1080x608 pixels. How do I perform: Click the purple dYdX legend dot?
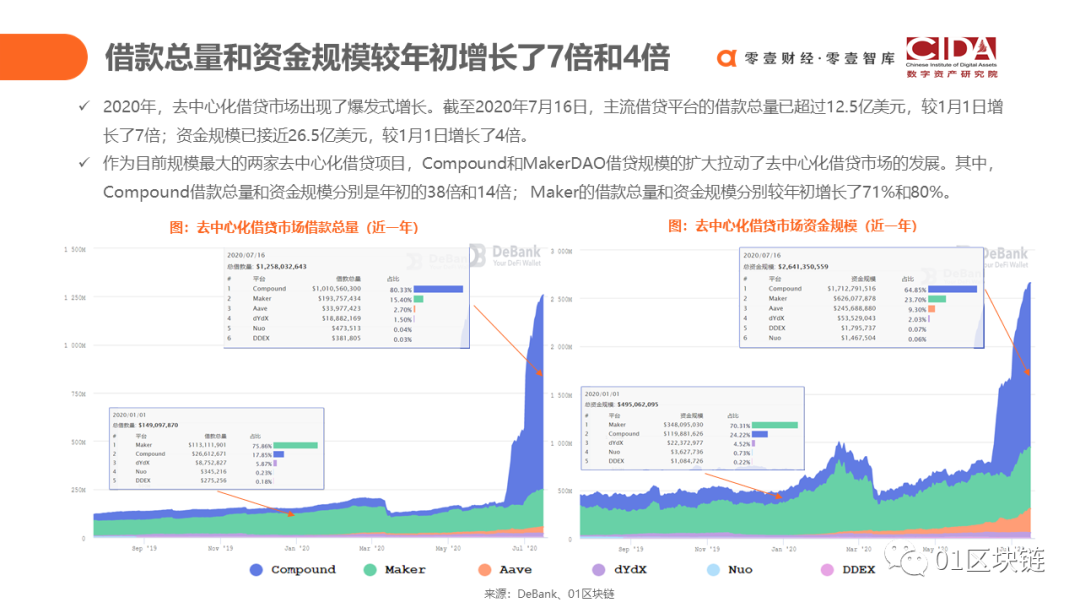[599, 570]
